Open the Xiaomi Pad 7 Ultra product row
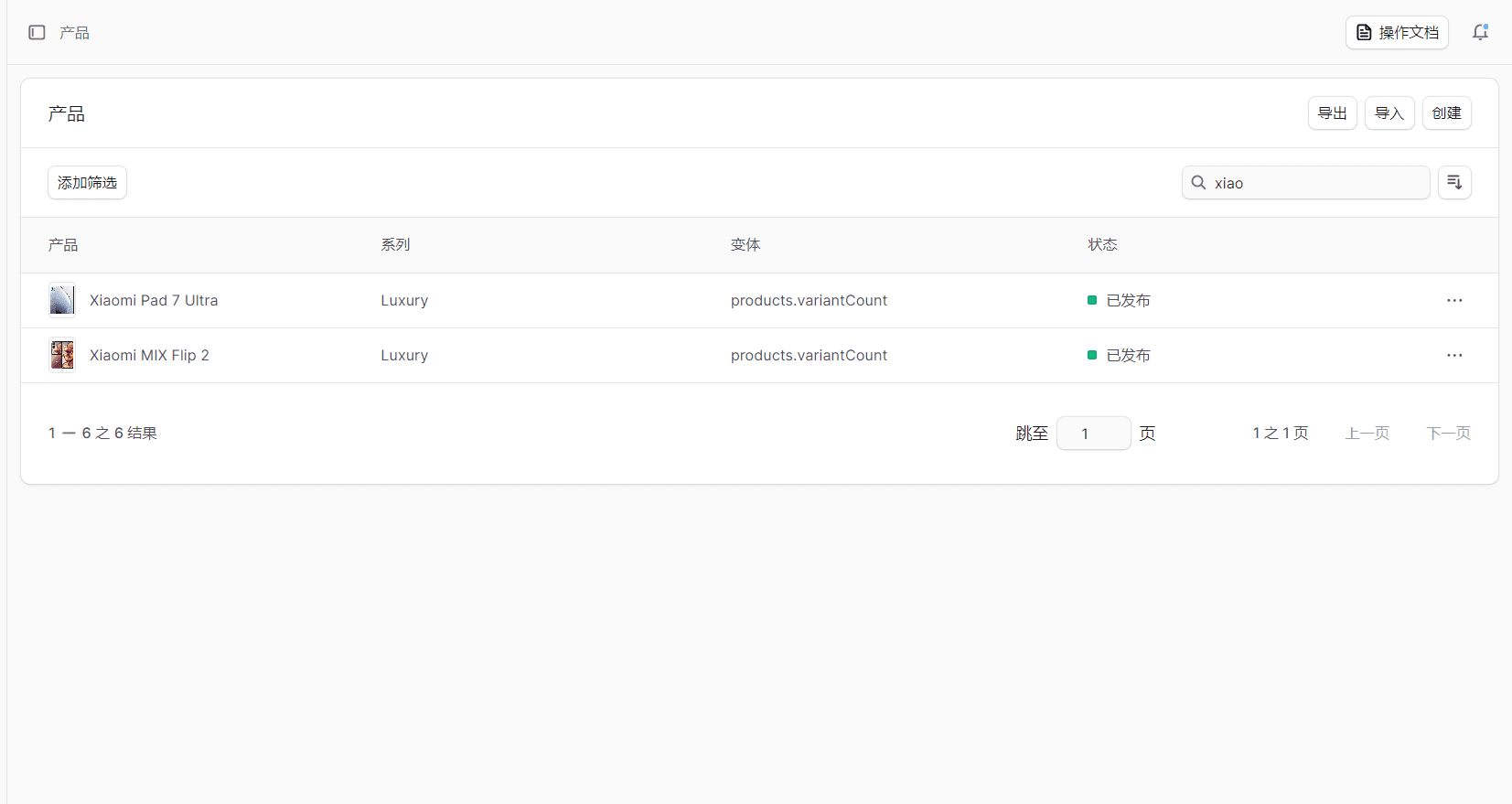Screen dimensions: 1512x804 click(x=154, y=301)
